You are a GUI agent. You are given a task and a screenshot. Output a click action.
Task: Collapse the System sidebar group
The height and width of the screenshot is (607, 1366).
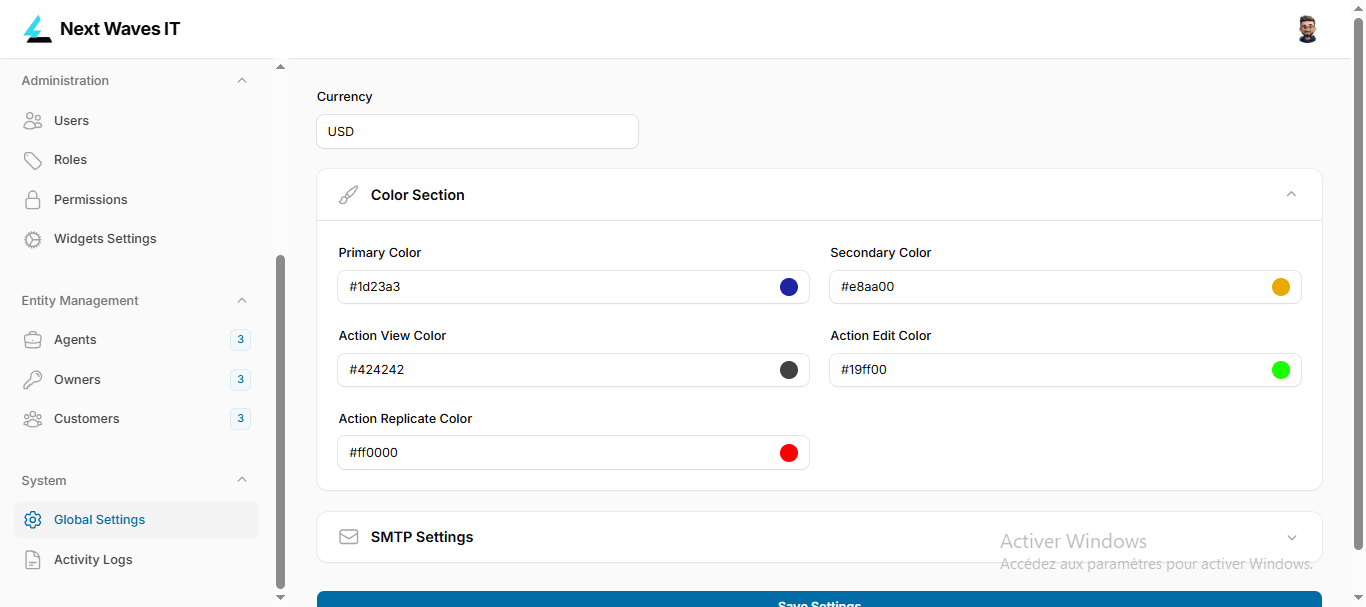(242, 480)
